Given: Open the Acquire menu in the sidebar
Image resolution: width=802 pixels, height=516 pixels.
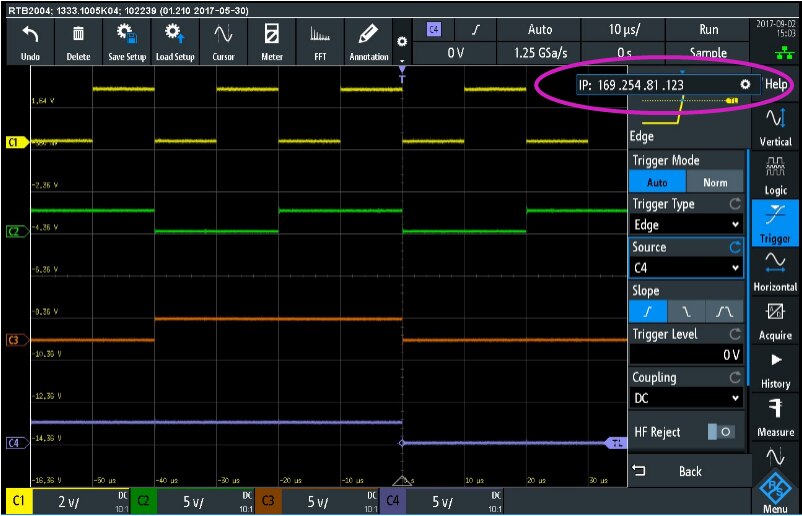Looking at the screenshot, I should tap(775, 320).
